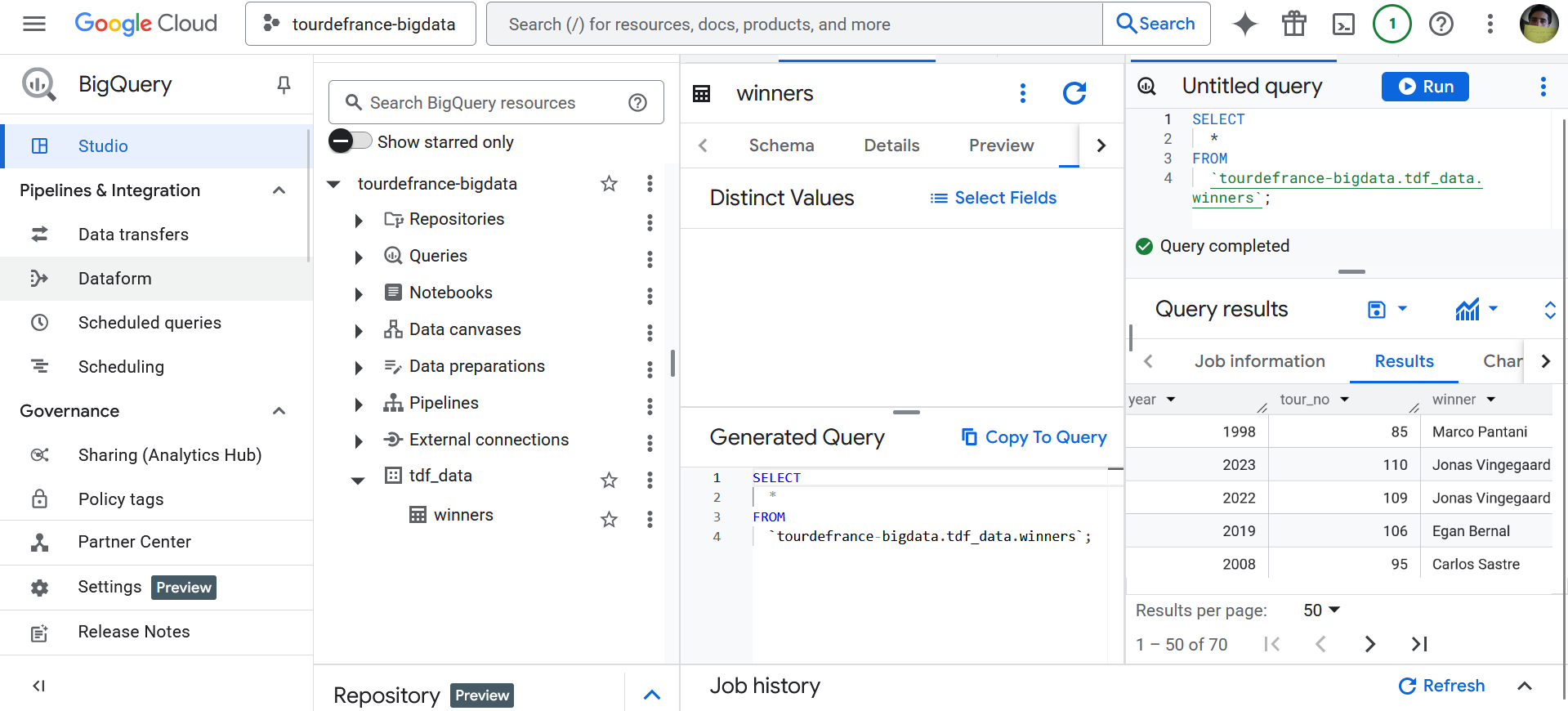Screen dimensions: 1568x711
Task: Open Dataform in the sidebar
Action: (x=156, y=279)
